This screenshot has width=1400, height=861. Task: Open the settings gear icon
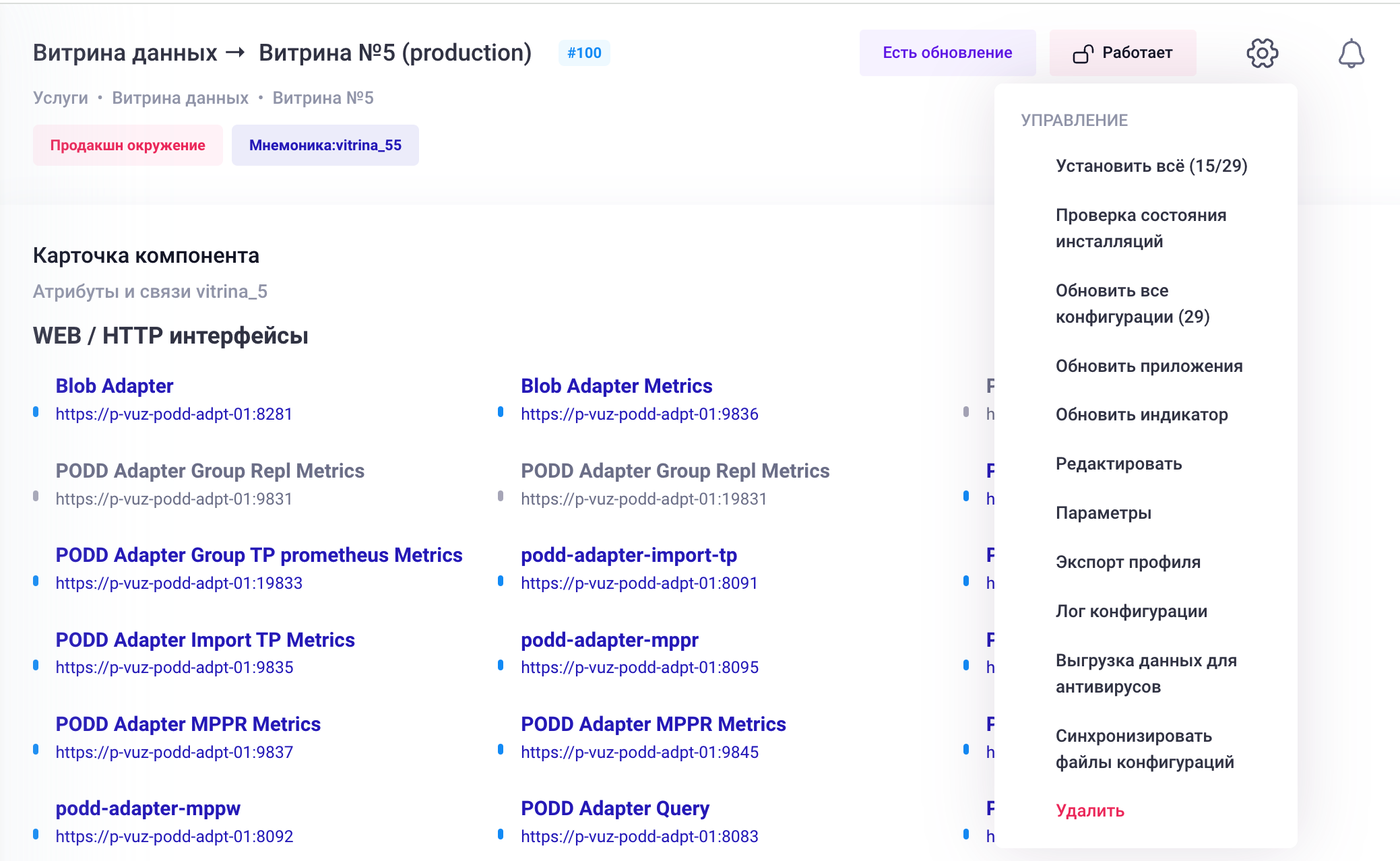pyautogui.click(x=1262, y=52)
